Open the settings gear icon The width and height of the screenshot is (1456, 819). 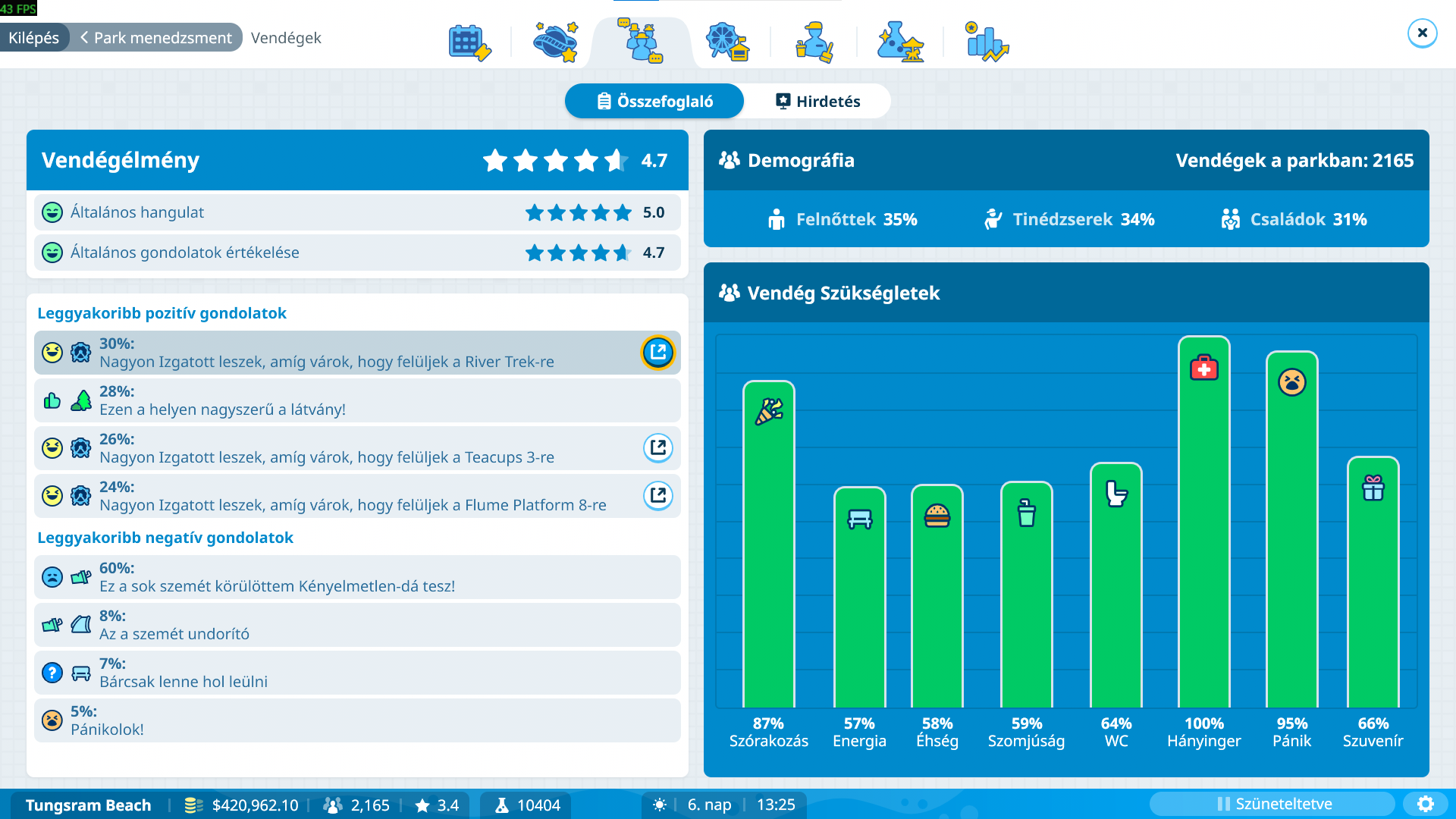click(x=1426, y=804)
